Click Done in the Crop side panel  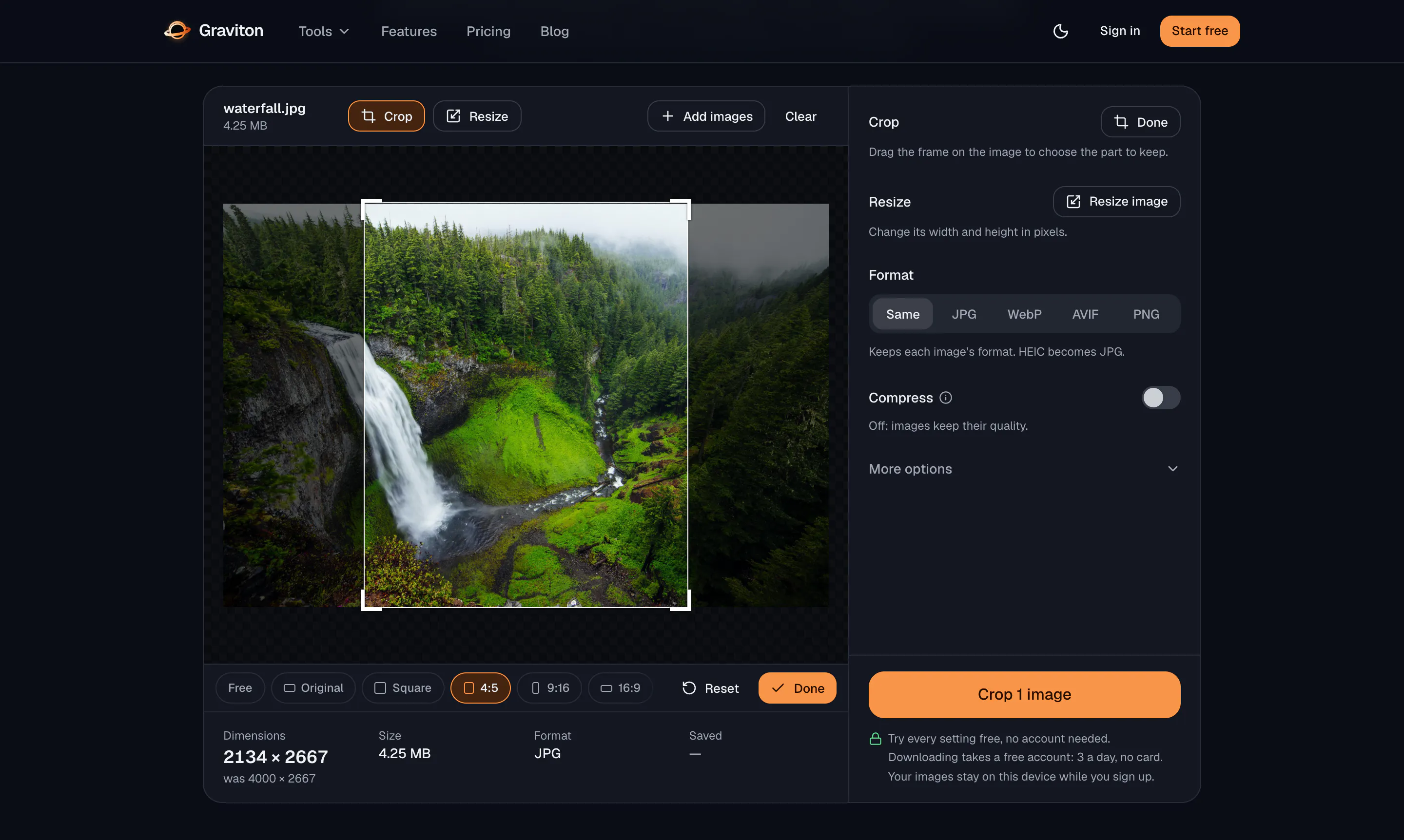pyautogui.click(x=1140, y=122)
